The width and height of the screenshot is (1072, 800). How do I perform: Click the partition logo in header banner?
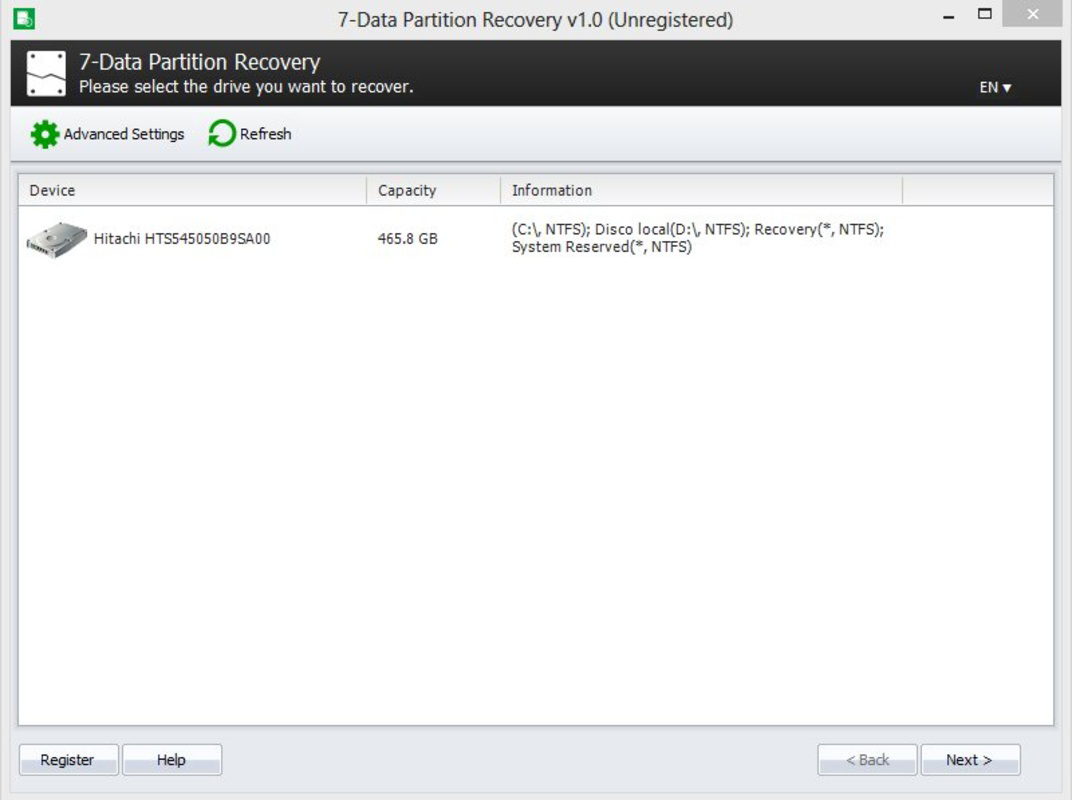46,73
